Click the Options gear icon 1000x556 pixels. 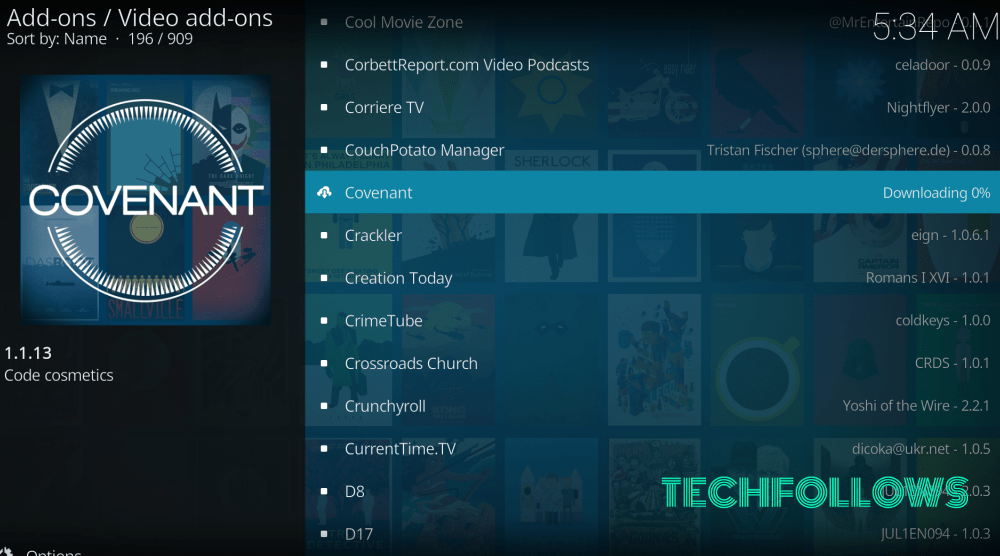point(6,552)
